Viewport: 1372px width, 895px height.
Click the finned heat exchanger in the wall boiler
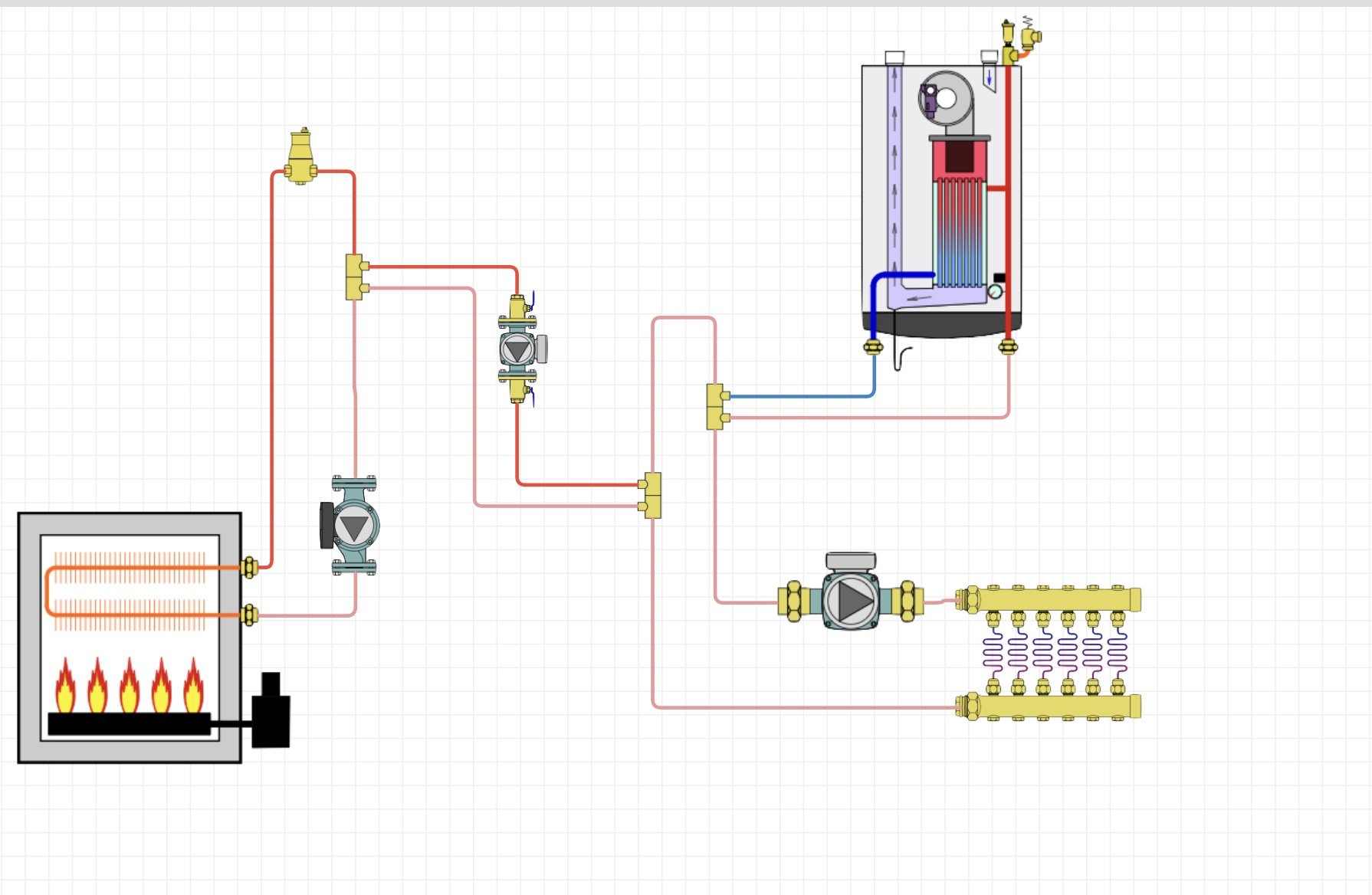pos(960,211)
